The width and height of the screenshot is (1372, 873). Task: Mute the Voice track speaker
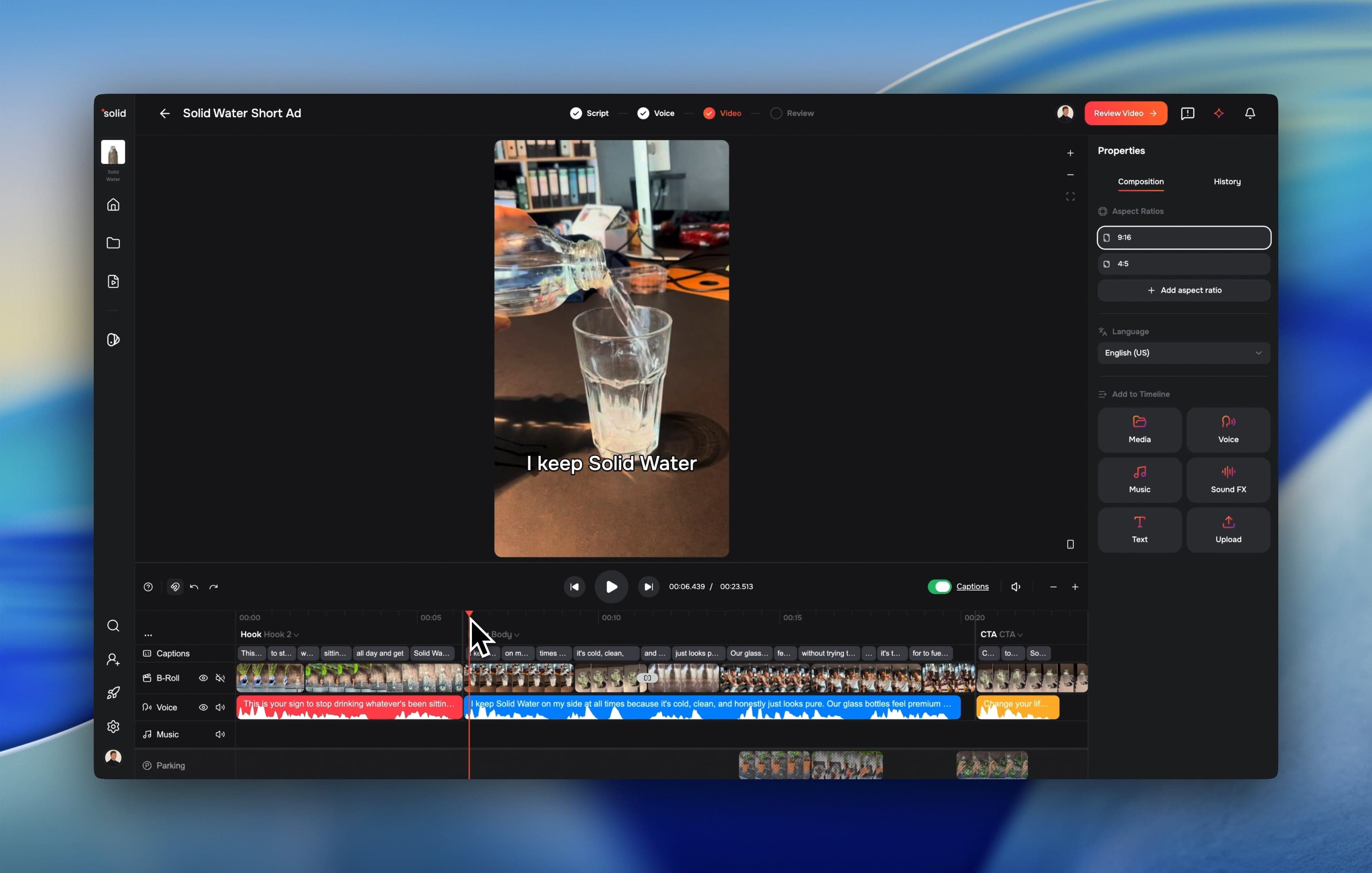220,708
